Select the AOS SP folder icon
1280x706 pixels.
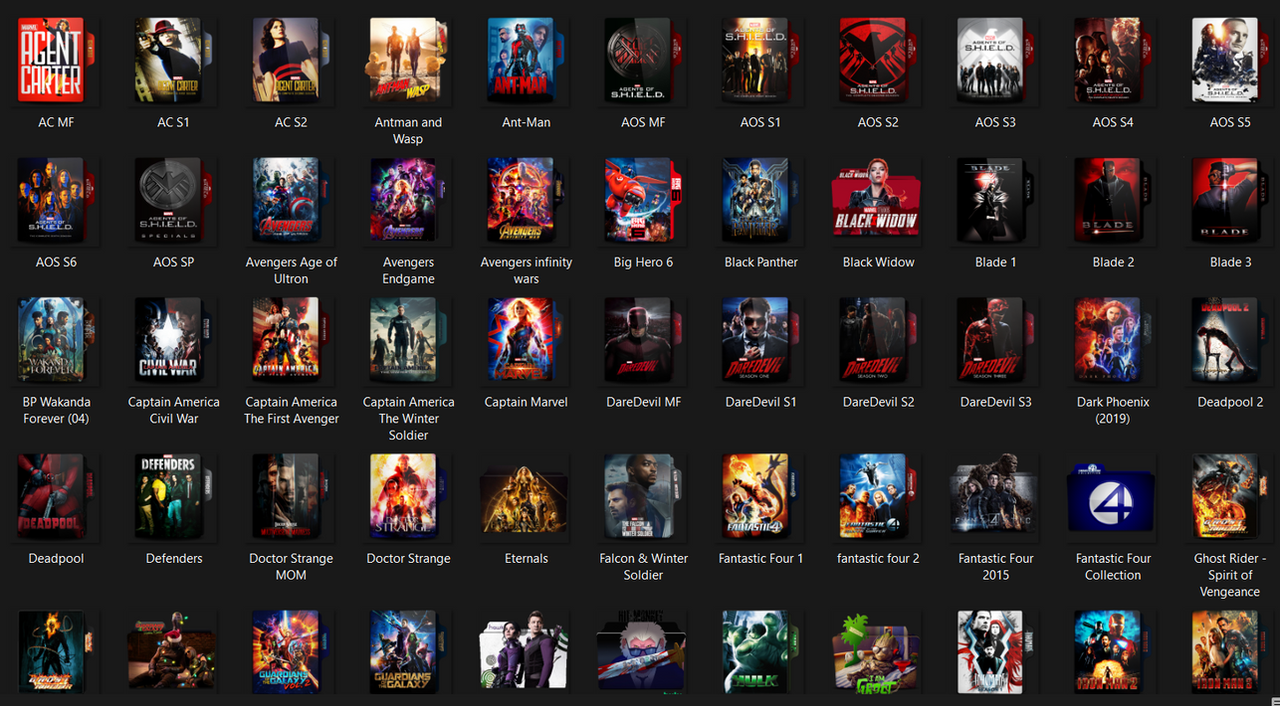click(174, 200)
